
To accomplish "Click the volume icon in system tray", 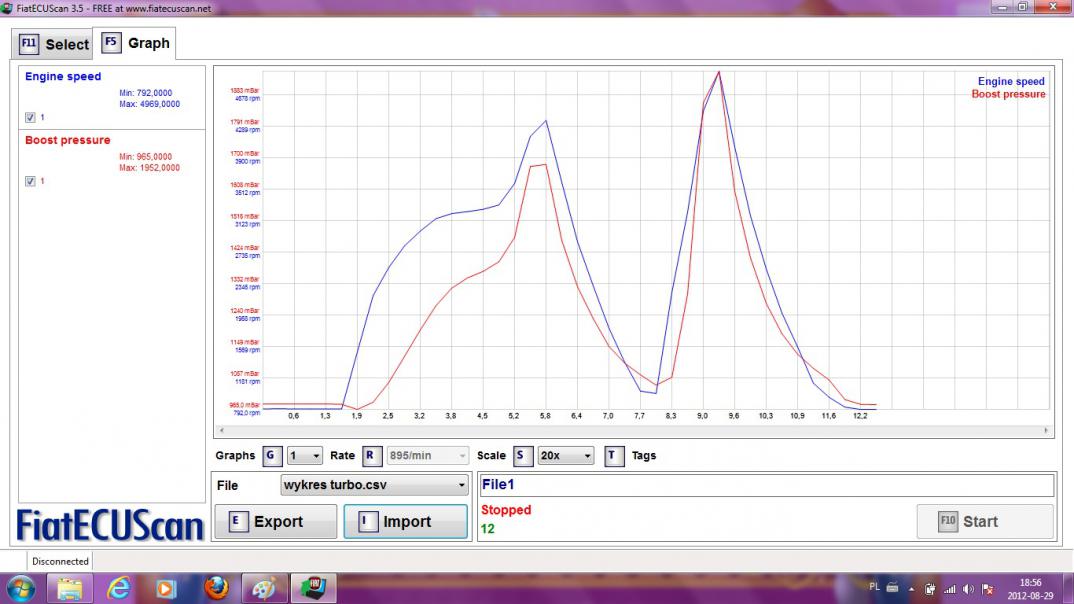I will tap(968, 589).
